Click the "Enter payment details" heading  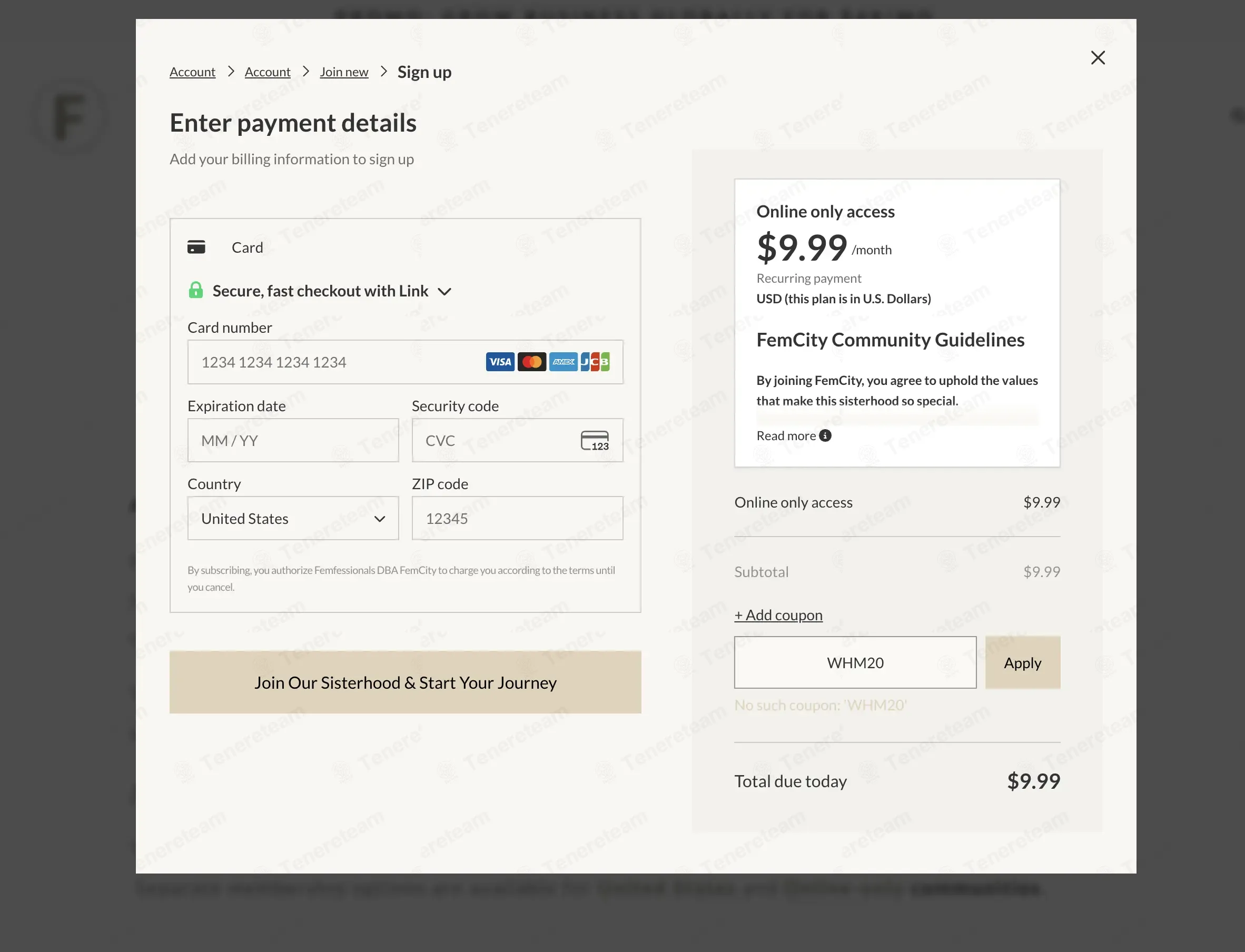293,123
